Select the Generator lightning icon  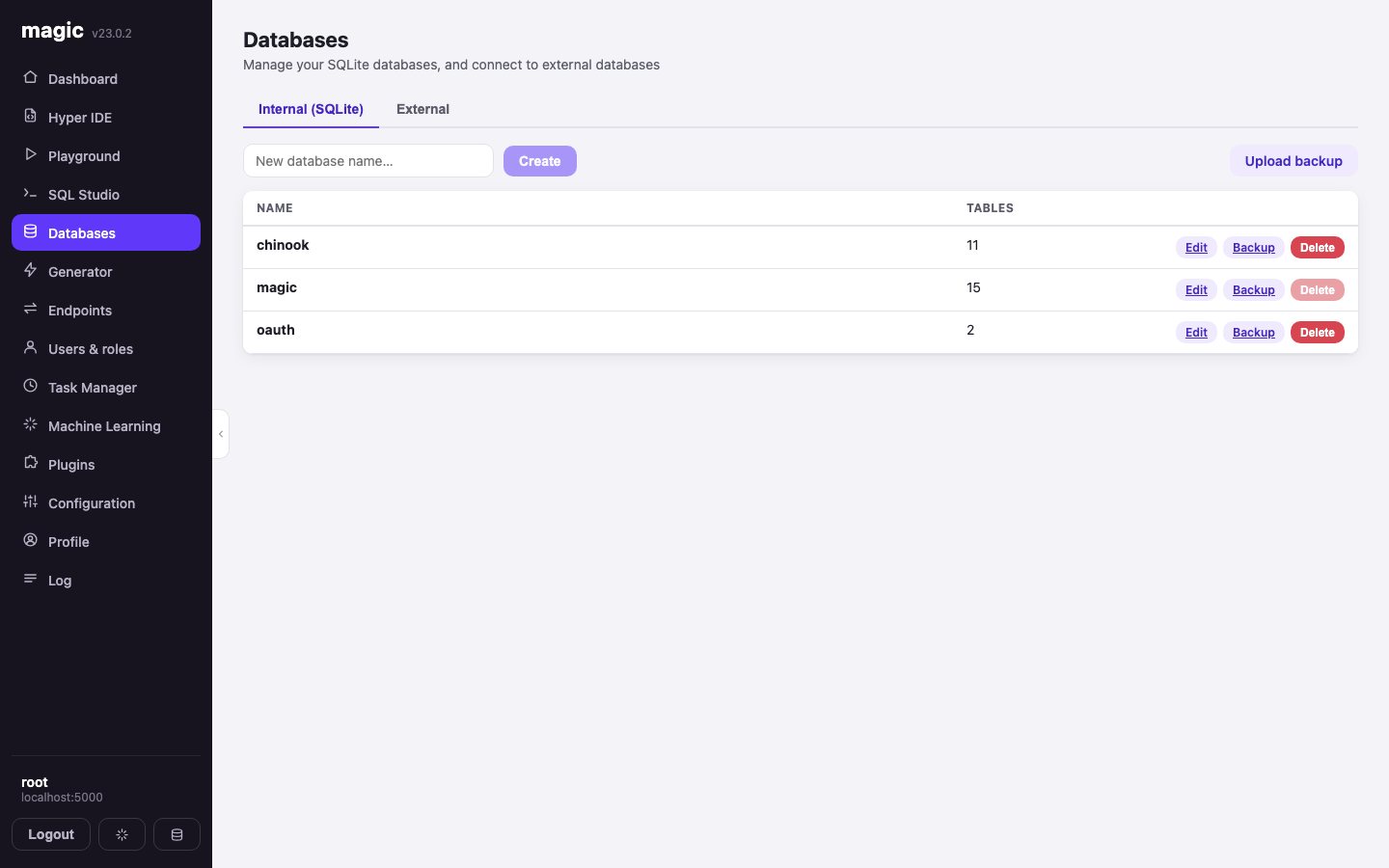tap(30, 270)
